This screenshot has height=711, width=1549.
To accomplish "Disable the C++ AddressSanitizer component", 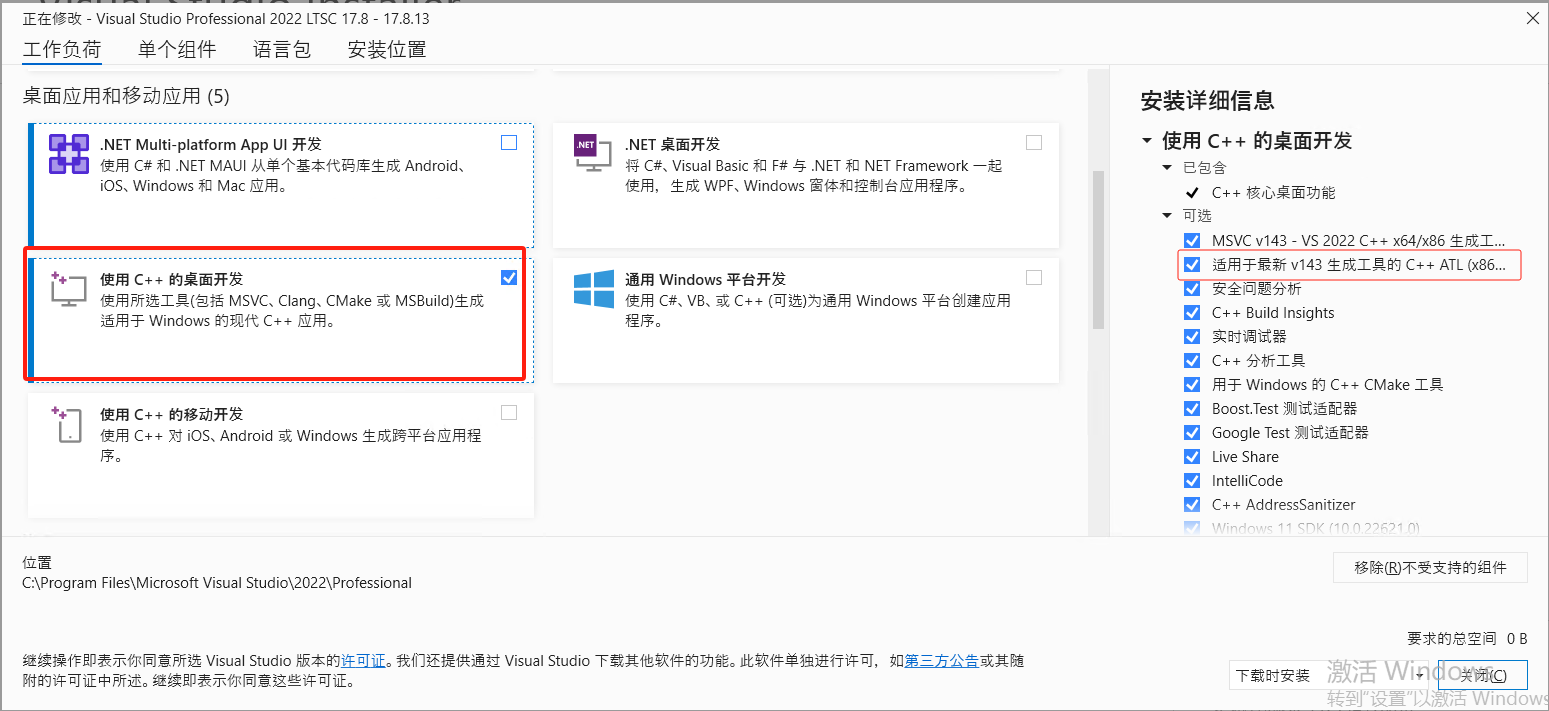I will tap(1192, 505).
